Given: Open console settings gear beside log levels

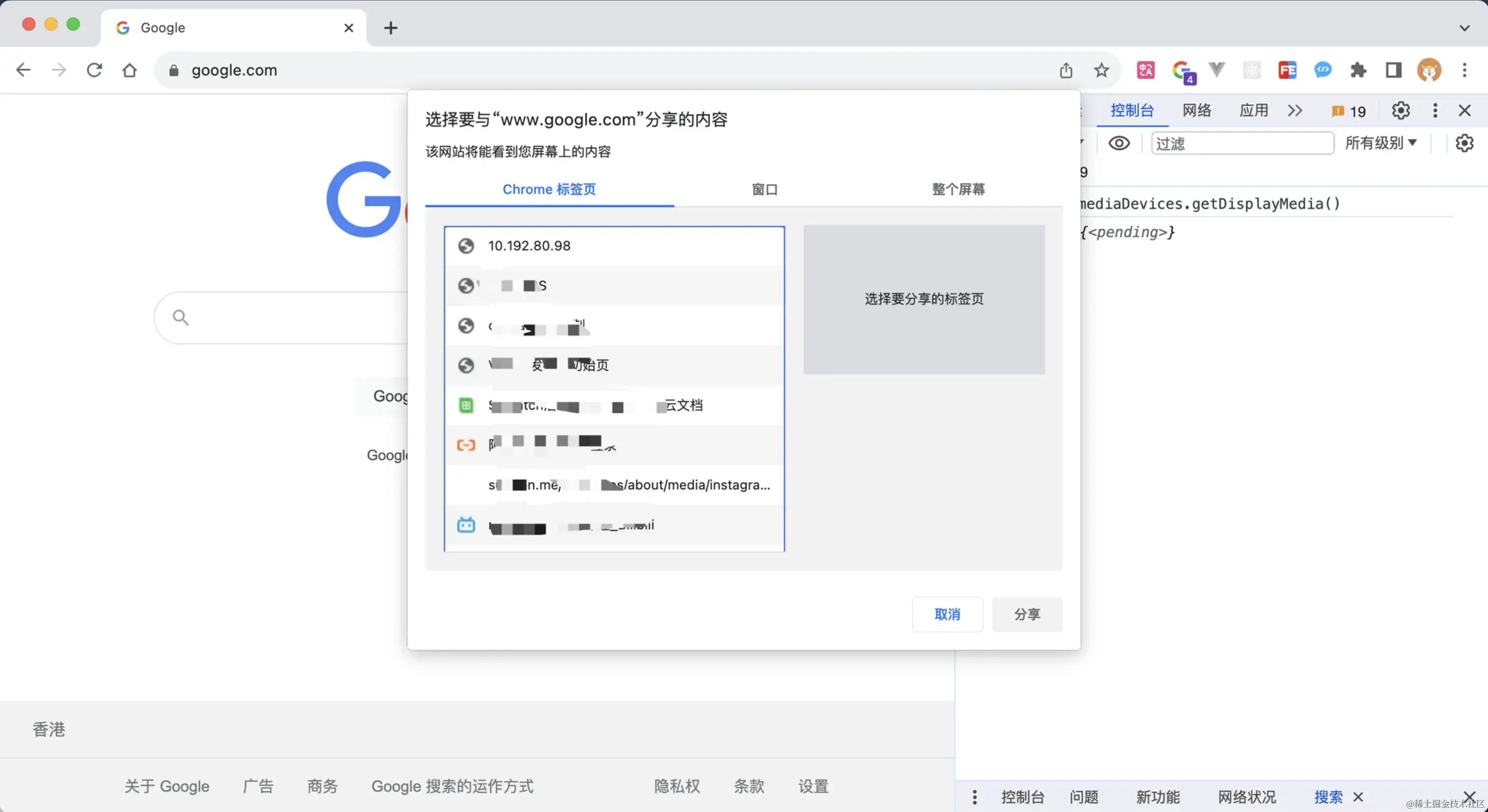Looking at the screenshot, I should (x=1464, y=143).
